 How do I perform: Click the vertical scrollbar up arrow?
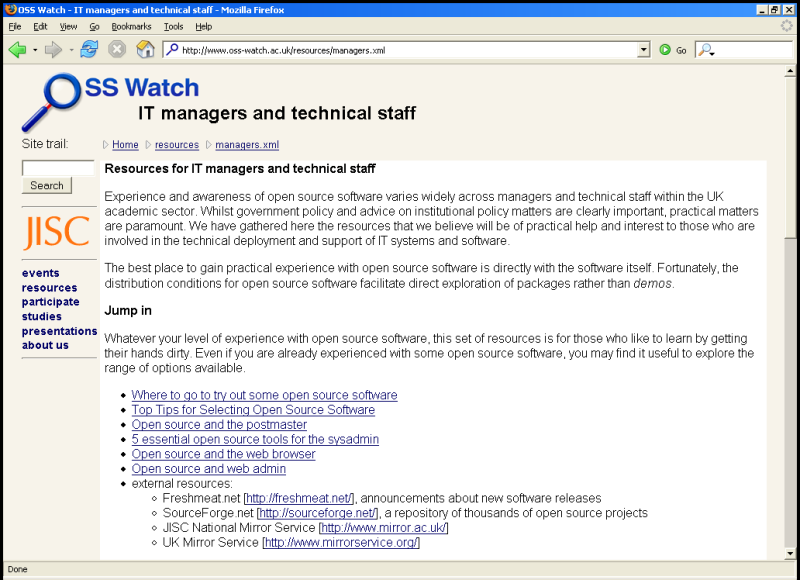790,70
